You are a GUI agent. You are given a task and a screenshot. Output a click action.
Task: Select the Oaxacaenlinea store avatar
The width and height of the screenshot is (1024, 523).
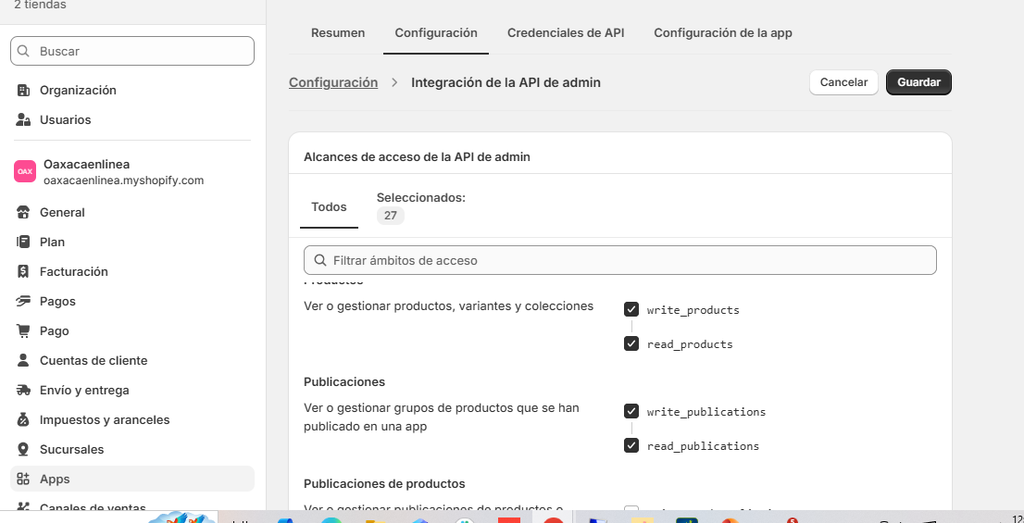[25, 172]
